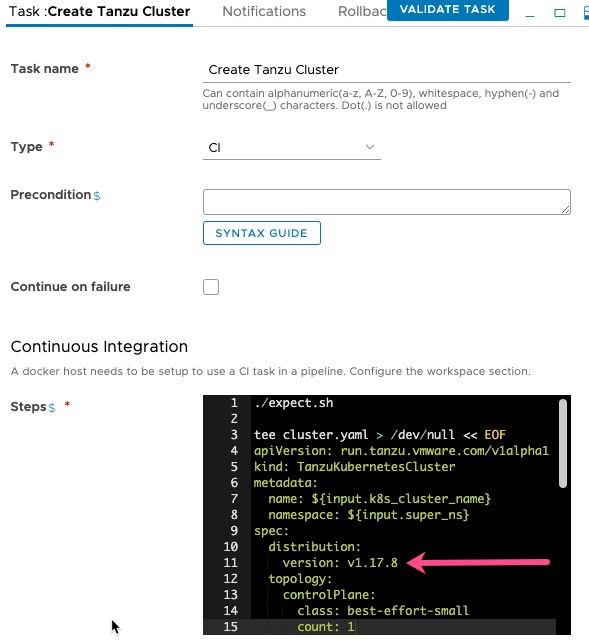Click the VALIDATE TASK button
This screenshot has width=589, height=642.
point(448,9)
